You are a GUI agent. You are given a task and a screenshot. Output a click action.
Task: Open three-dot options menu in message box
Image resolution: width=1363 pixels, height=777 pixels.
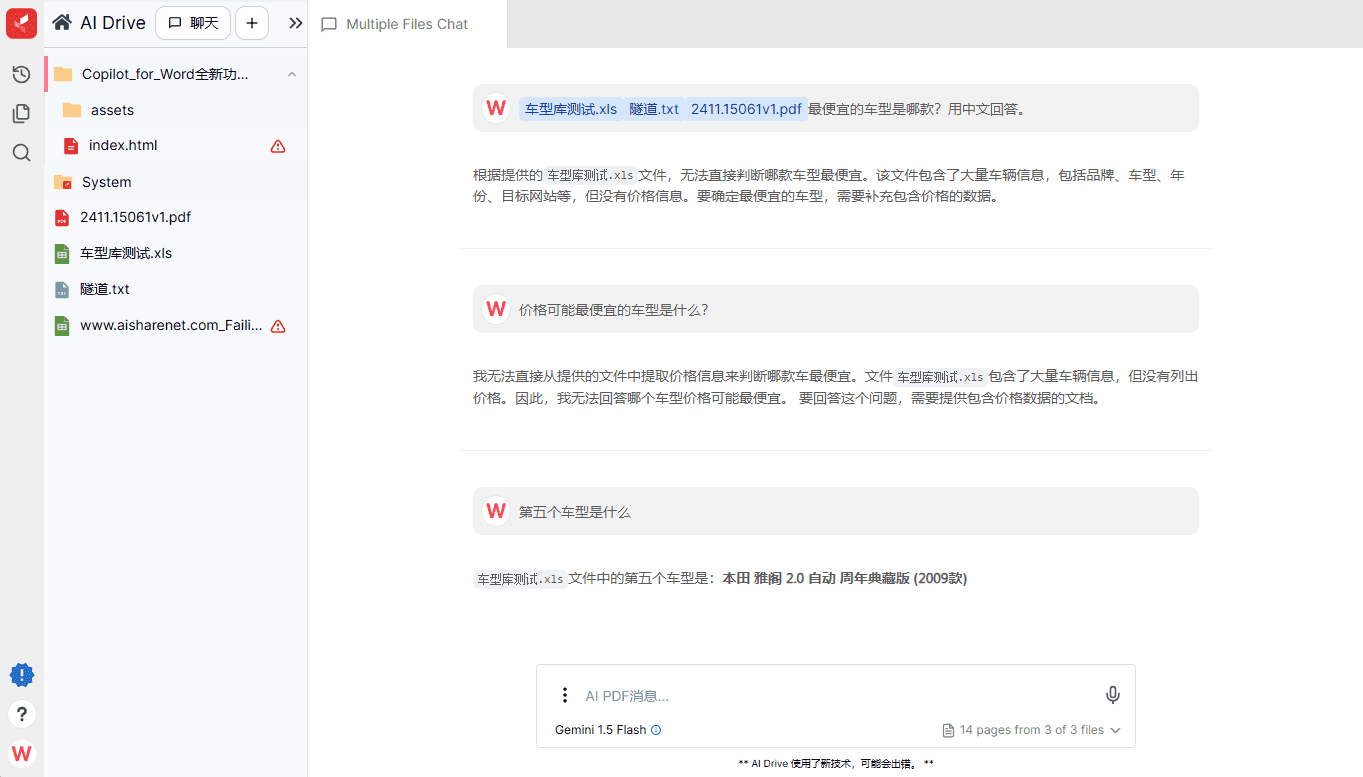coord(564,695)
